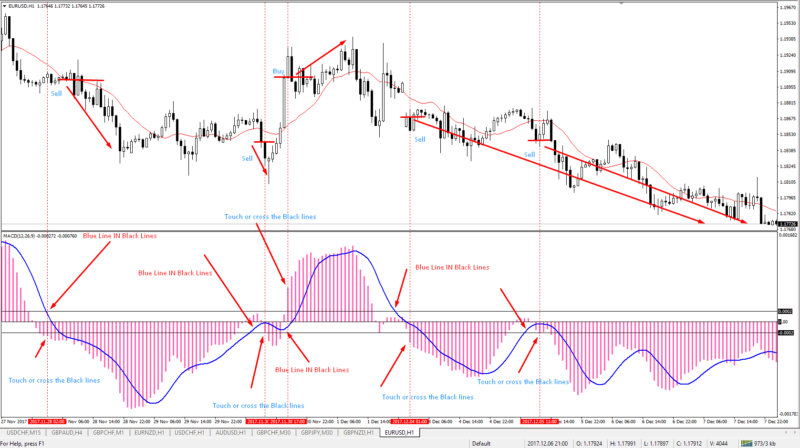800x448 pixels.
Task: Click the connection status bars icon
Action: (x=746, y=443)
